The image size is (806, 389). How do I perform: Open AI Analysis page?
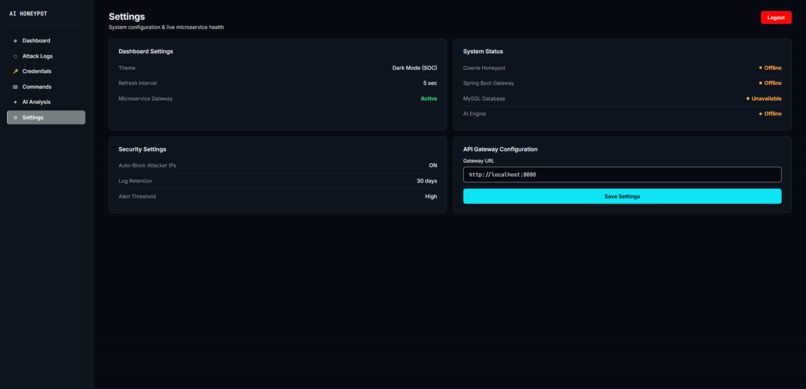(x=46, y=102)
